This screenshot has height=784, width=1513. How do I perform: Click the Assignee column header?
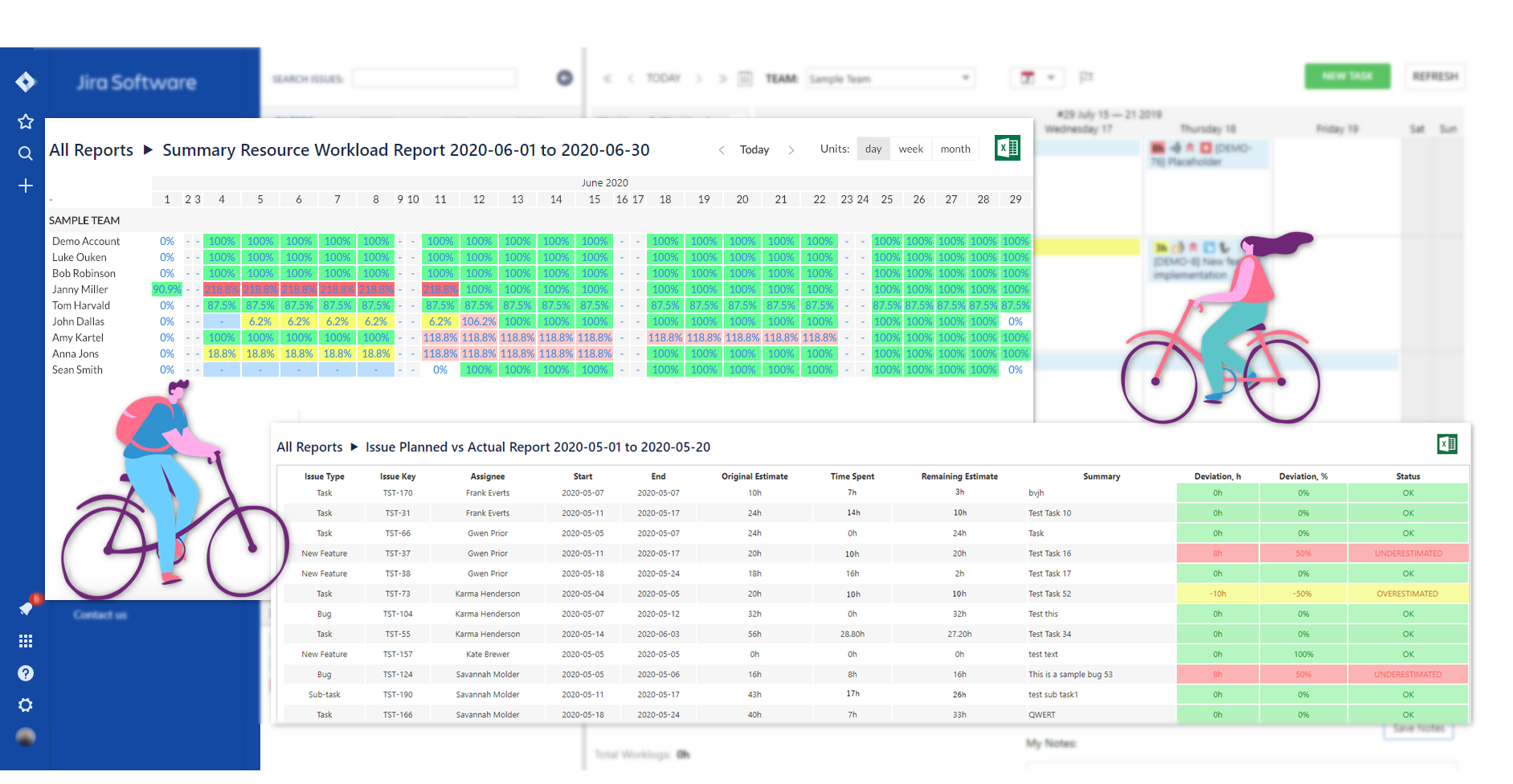point(488,476)
